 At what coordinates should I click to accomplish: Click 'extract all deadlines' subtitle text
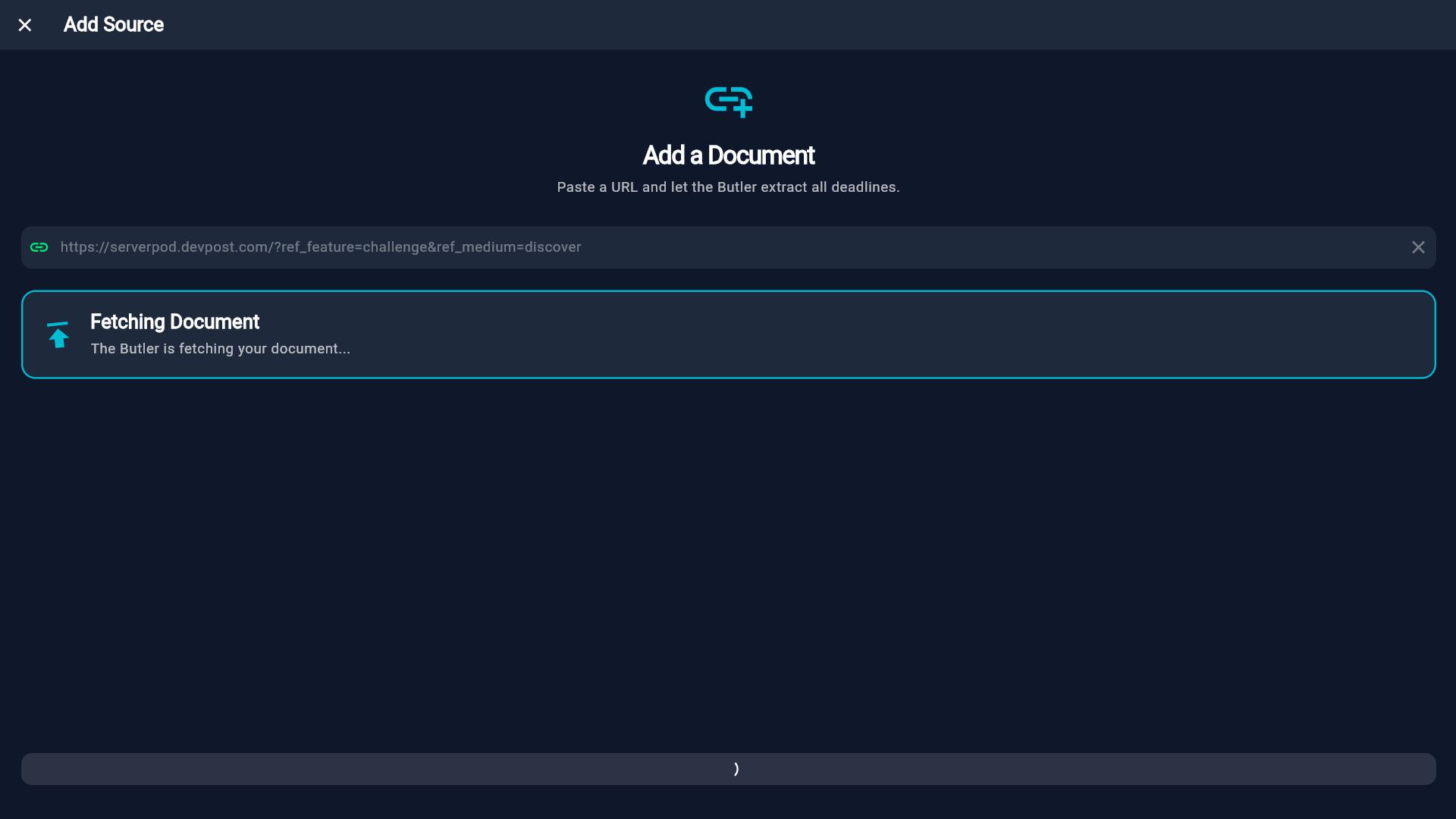click(830, 187)
